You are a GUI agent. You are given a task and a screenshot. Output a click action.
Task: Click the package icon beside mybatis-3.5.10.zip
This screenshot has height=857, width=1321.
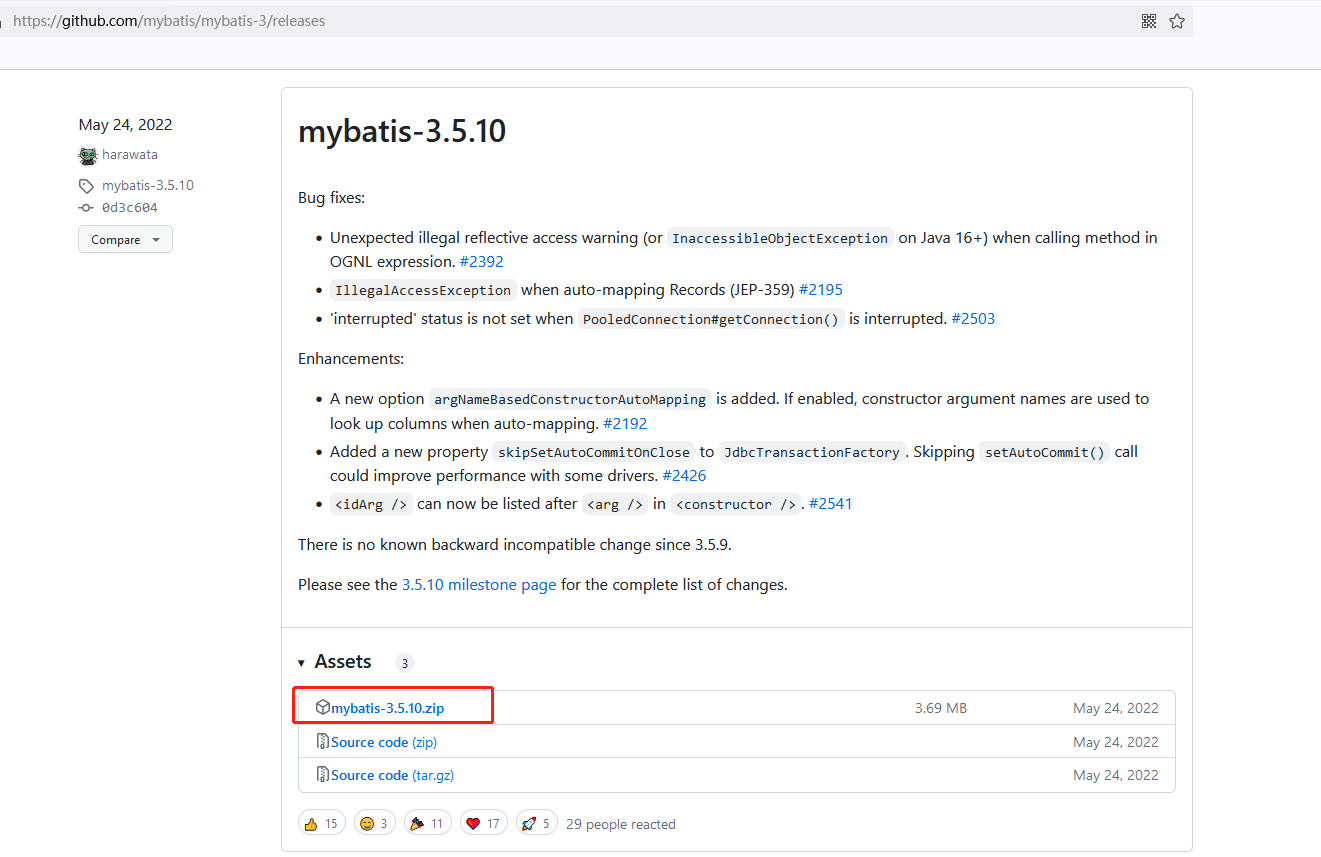tap(323, 707)
